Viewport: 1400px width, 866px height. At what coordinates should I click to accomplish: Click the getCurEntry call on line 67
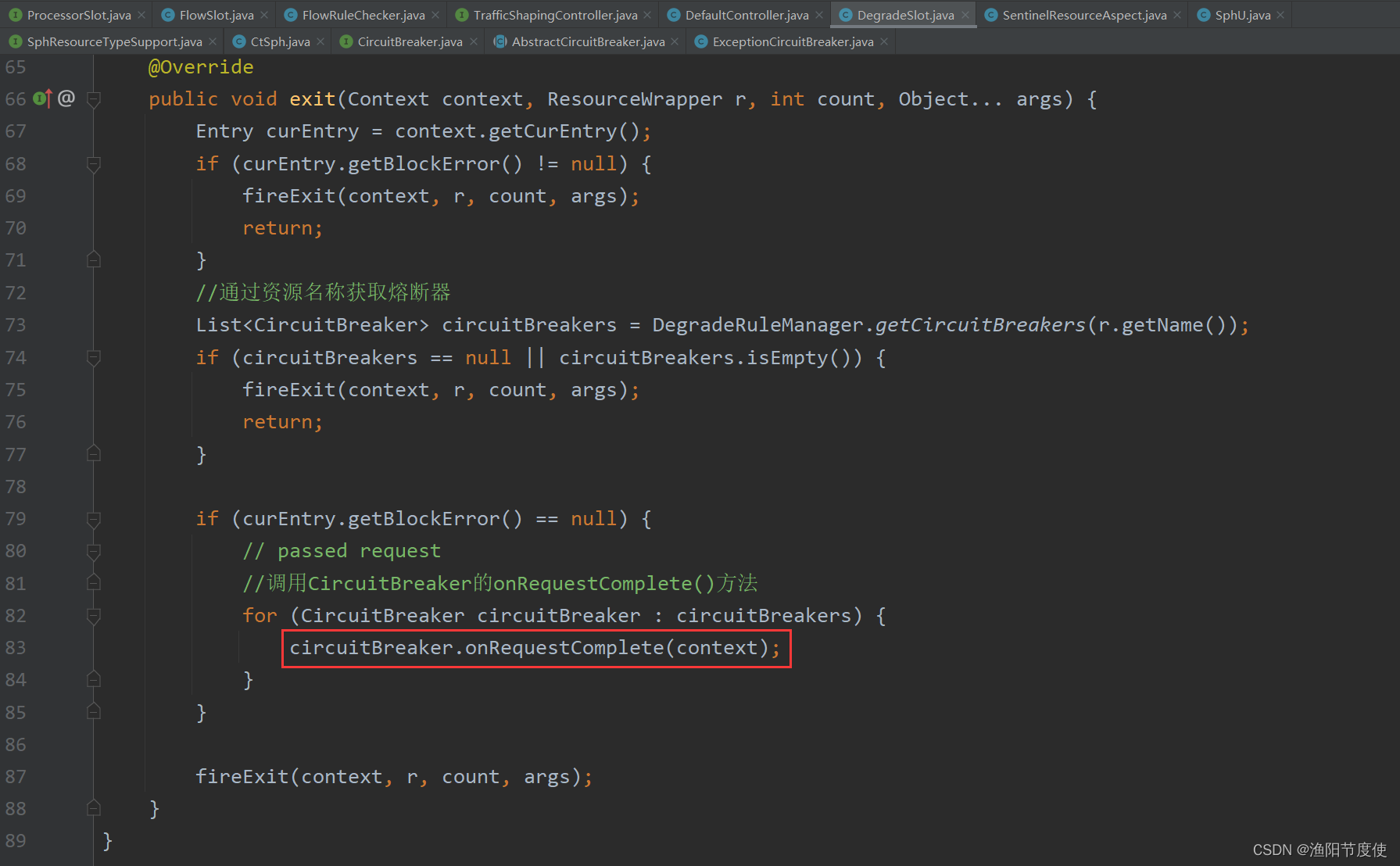553,131
